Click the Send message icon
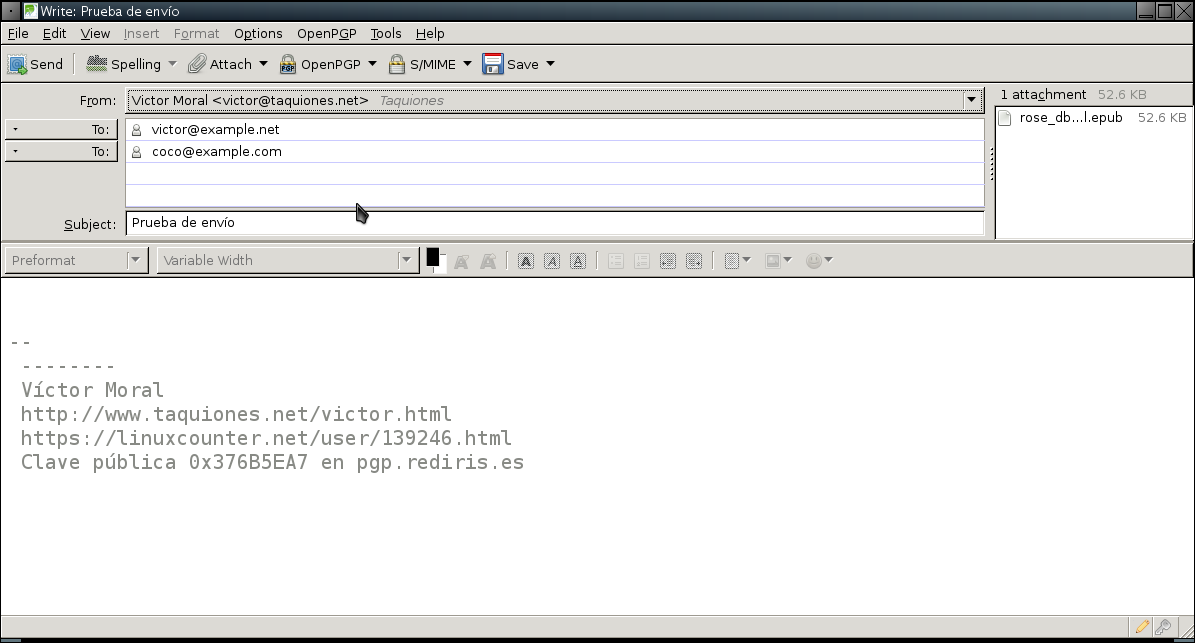The height and width of the screenshot is (643, 1195). tap(18, 65)
